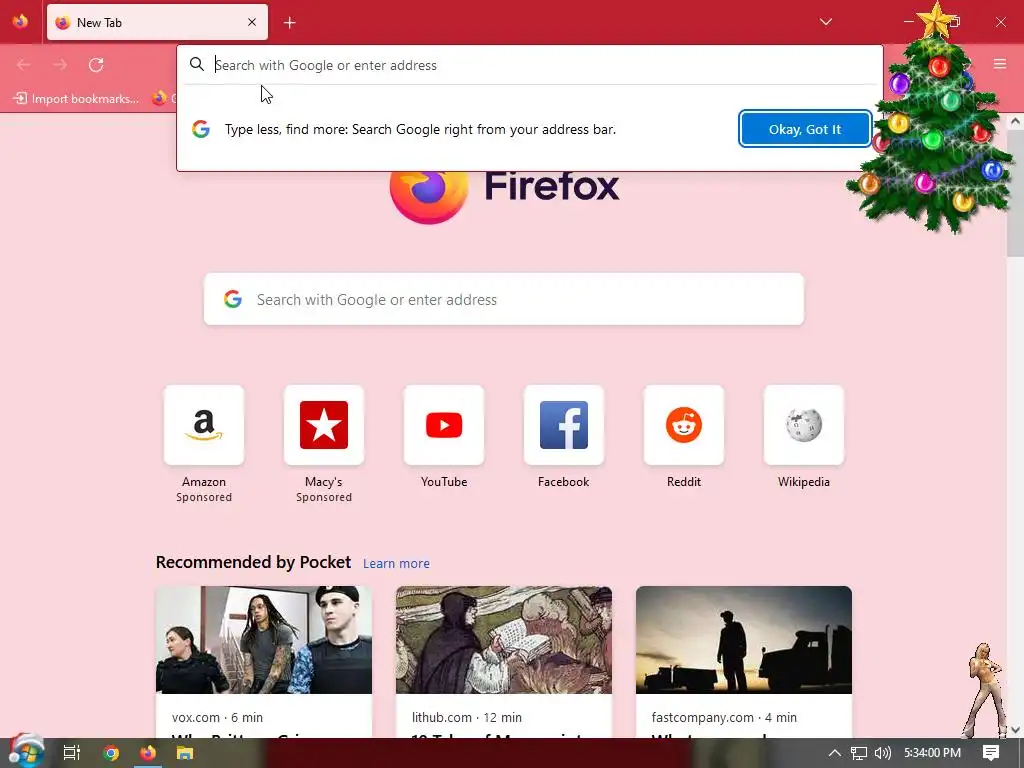Viewport: 1024px width, 768px height.
Task: Dismiss the tip with Okay, Got It
Action: click(805, 129)
